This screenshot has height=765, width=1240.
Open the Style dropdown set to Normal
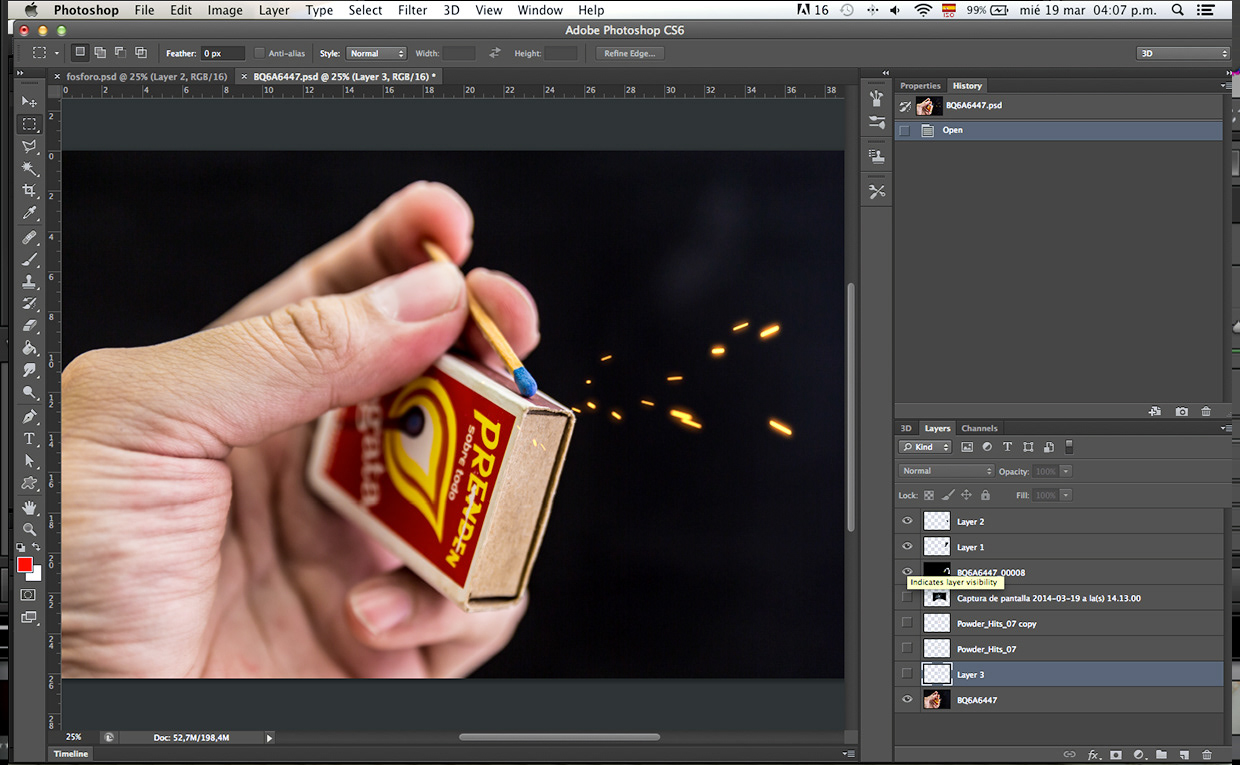377,53
